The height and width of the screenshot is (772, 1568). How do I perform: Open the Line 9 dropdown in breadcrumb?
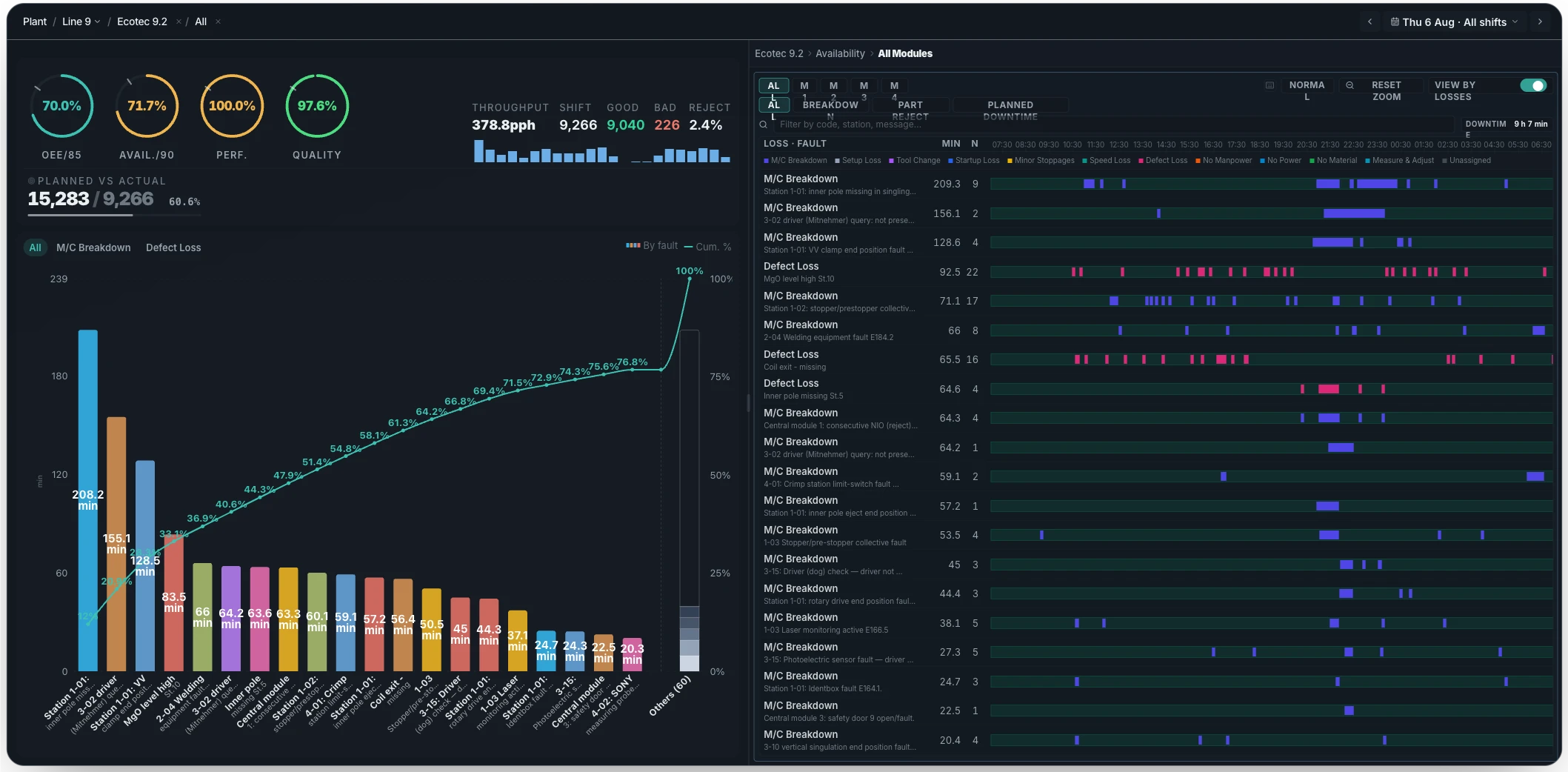81,21
